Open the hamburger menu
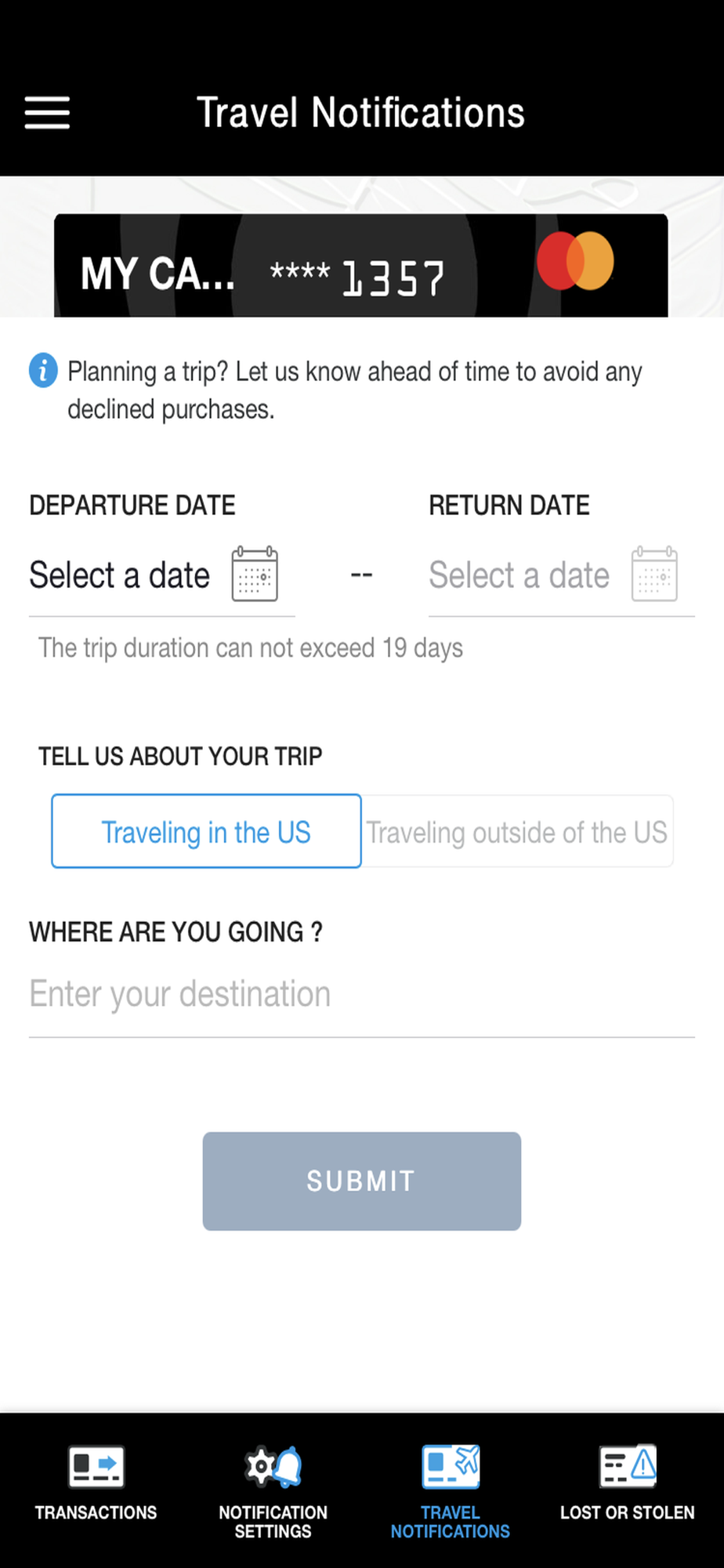The image size is (724, 1568). pos(47,113)
